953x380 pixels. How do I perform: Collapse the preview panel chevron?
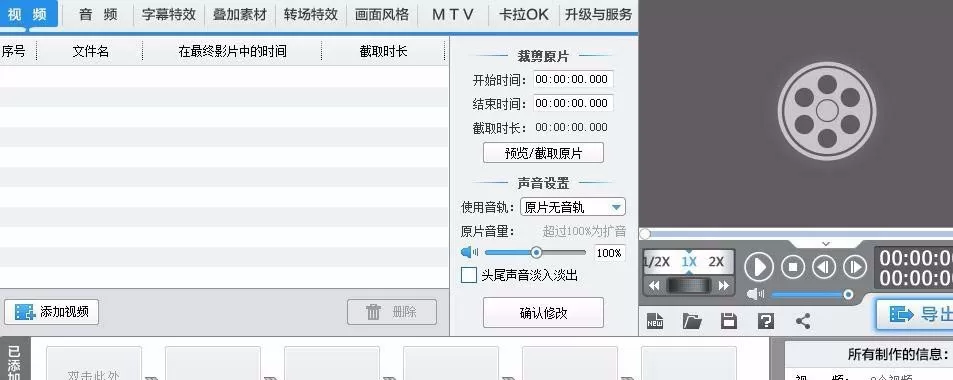click(825, 244)
